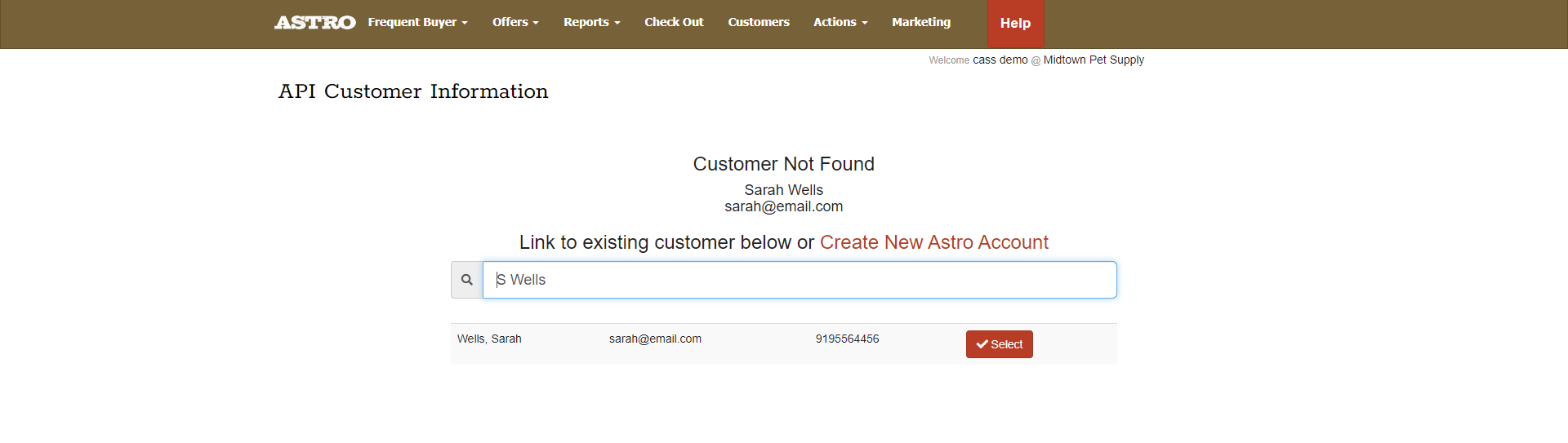Image resolution: width=1568 pixels, height=443 pixels.
Task: Click phone number 9195564456 in results
Action: [x=847, y=339]
